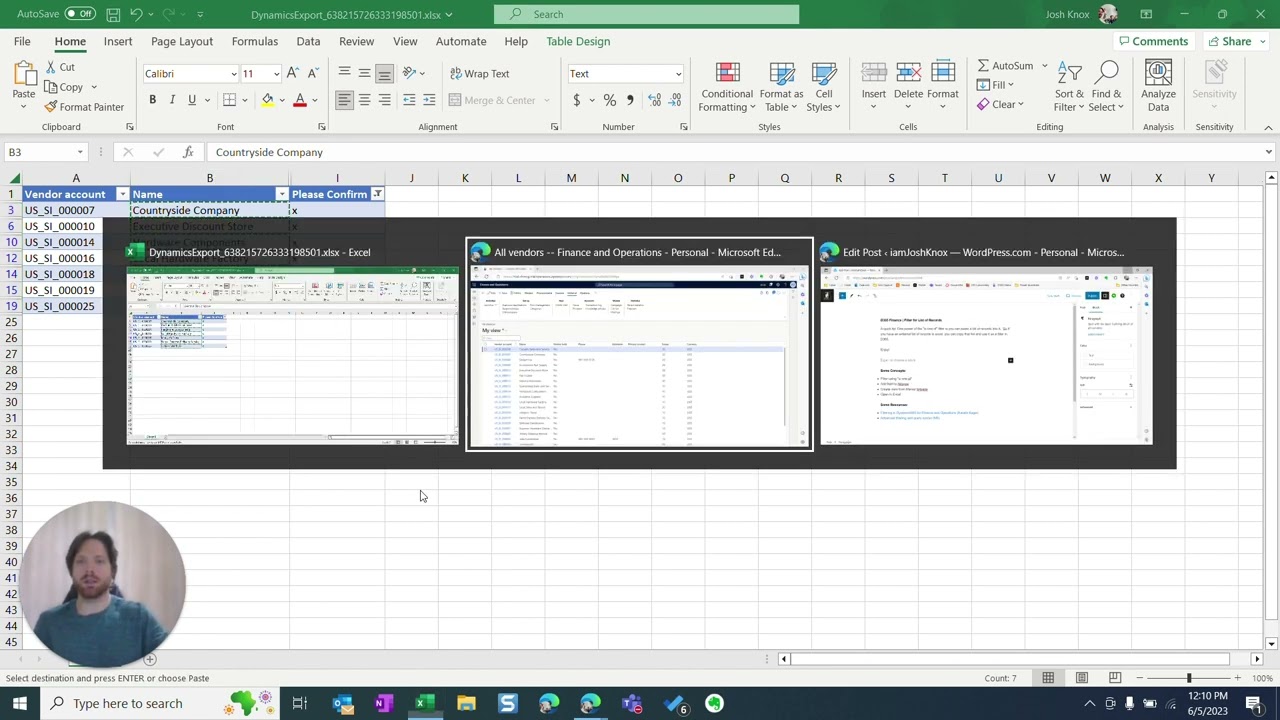Click the cell borders icon
Viewport: 1280px width, 720px height.
tap(229, 100)
